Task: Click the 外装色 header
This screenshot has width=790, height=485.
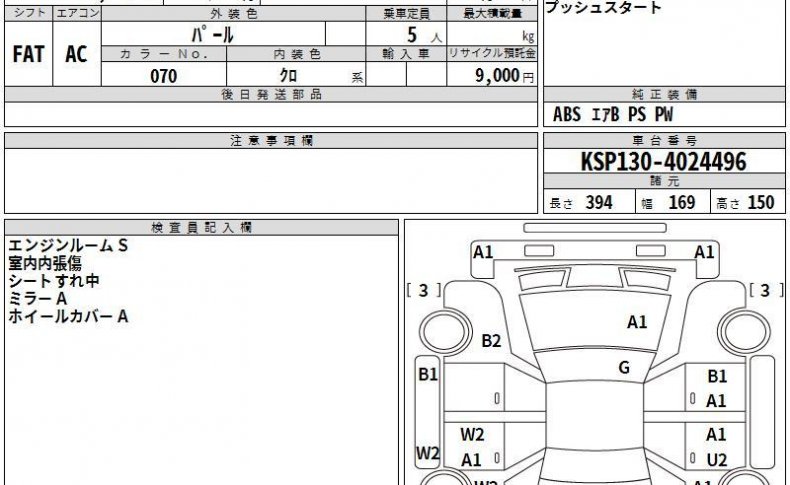Action: click(233, 14)
